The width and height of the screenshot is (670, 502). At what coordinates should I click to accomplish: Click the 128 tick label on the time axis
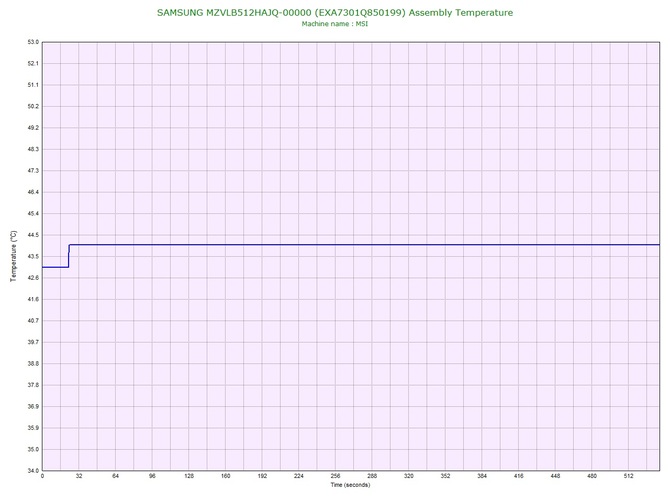click(x=189, y=476)
